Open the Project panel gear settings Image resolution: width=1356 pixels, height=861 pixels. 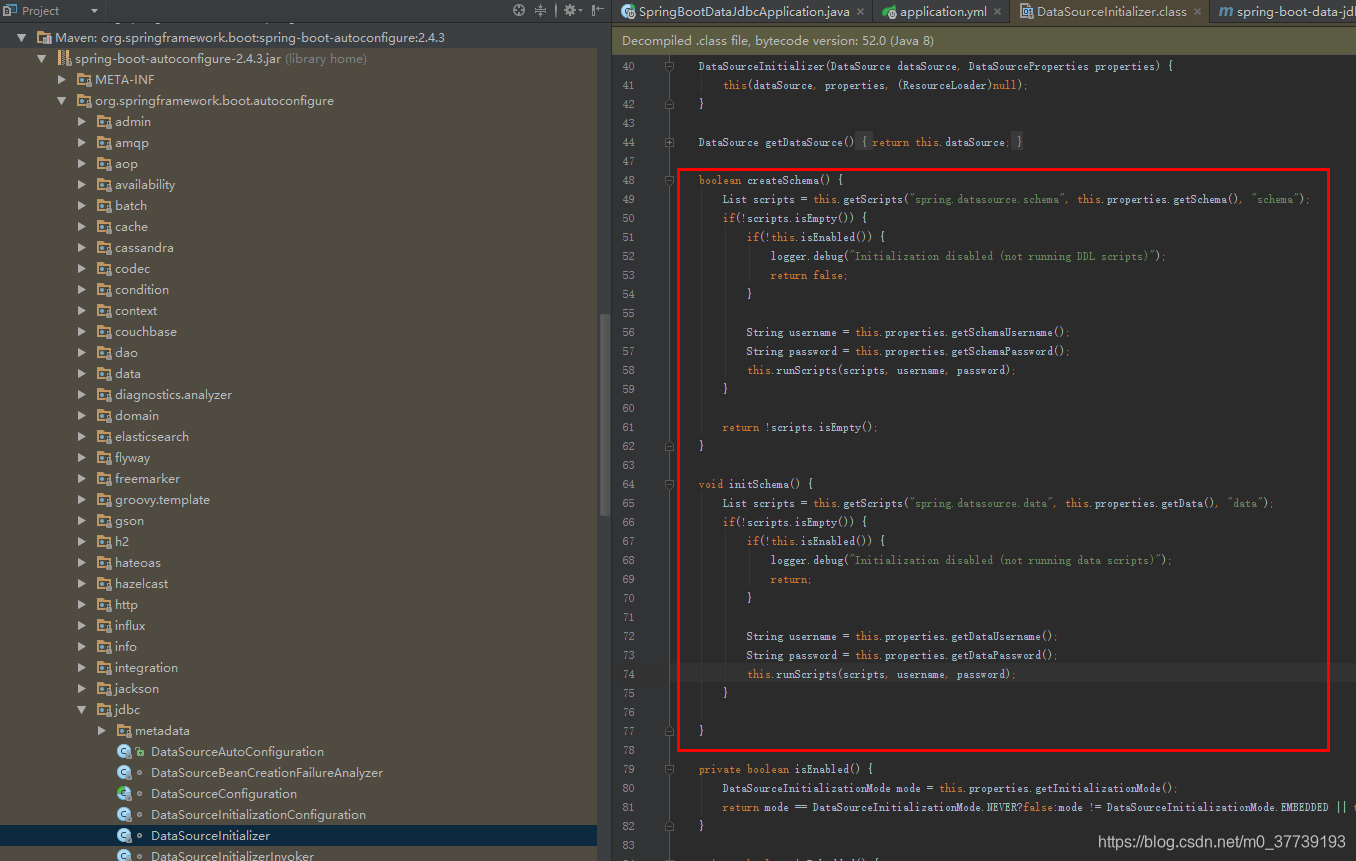click(571, 10)
